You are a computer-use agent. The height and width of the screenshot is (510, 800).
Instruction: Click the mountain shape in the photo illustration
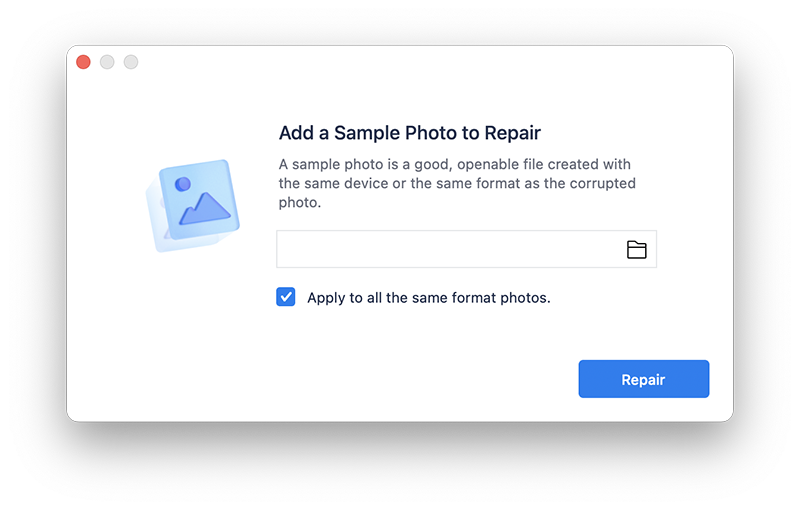[x=204, y=207]
